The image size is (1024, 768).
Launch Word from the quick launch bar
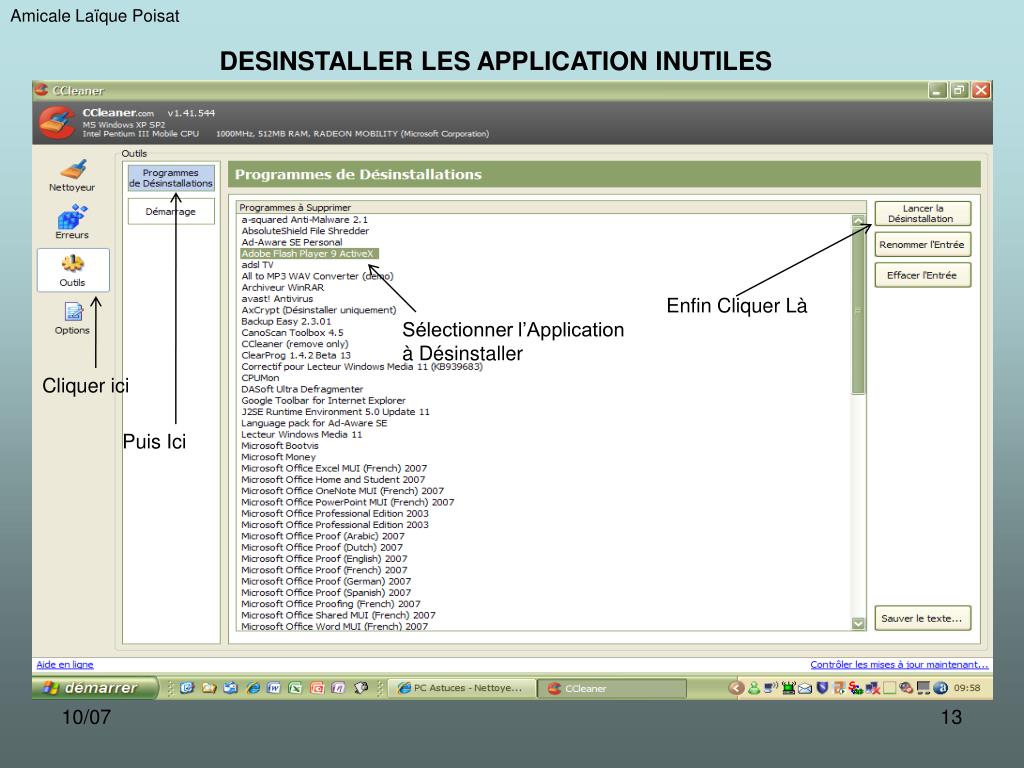pos(274,688)
